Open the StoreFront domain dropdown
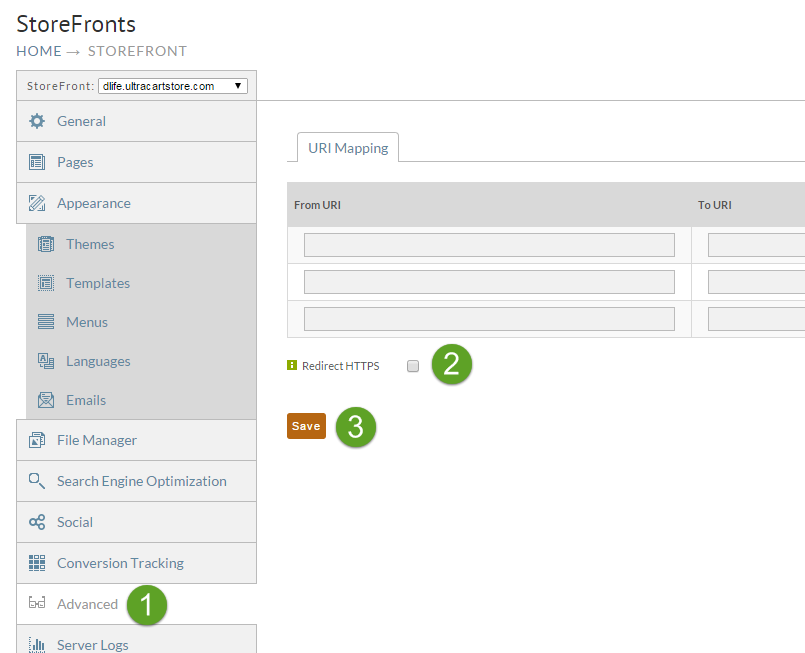805x653 pixels. tap(173, 86)
